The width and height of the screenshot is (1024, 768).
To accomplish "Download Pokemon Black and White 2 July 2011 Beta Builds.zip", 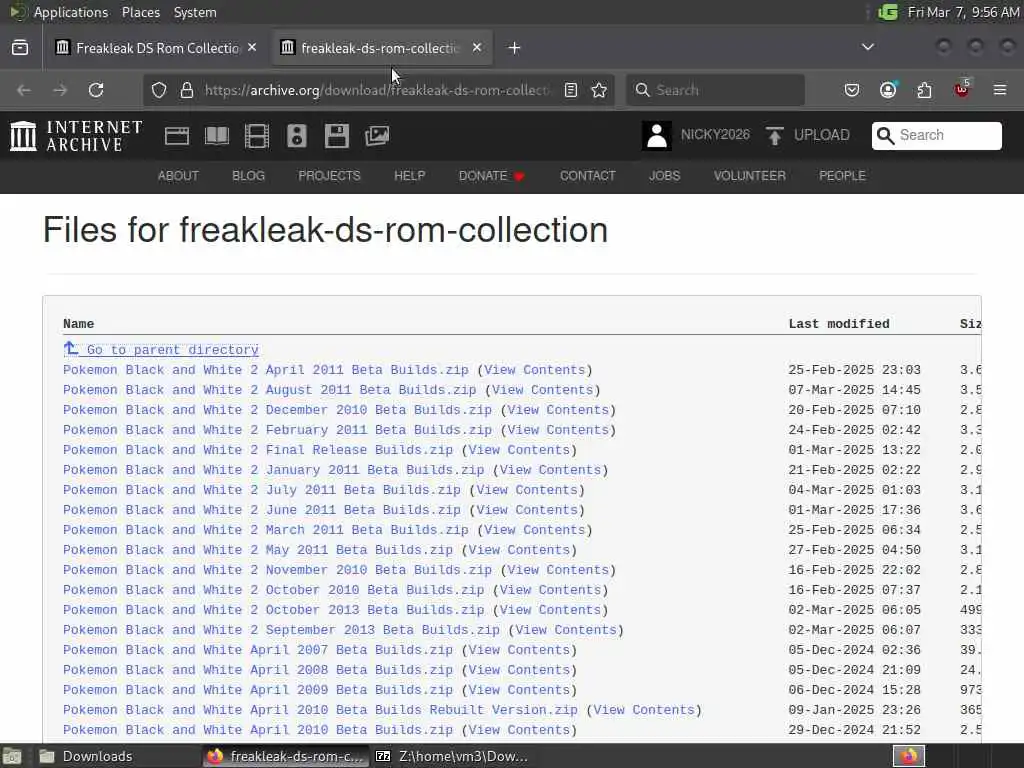I will (262, 490).
